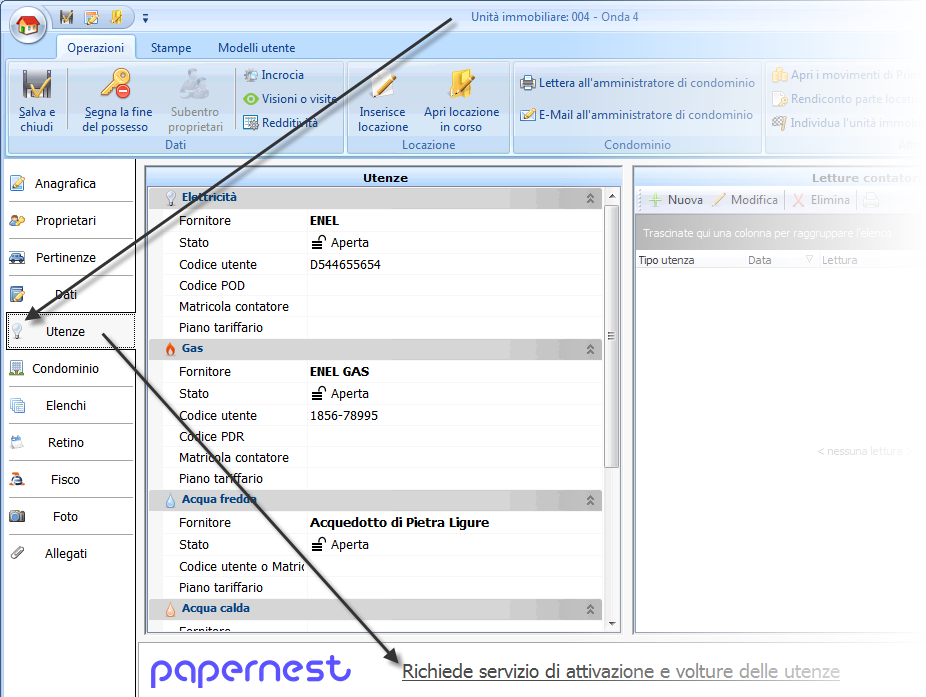The image size is (926, 697).
Task: Click Lettera all'amministratore di condominio
Action: click(637, 83)
